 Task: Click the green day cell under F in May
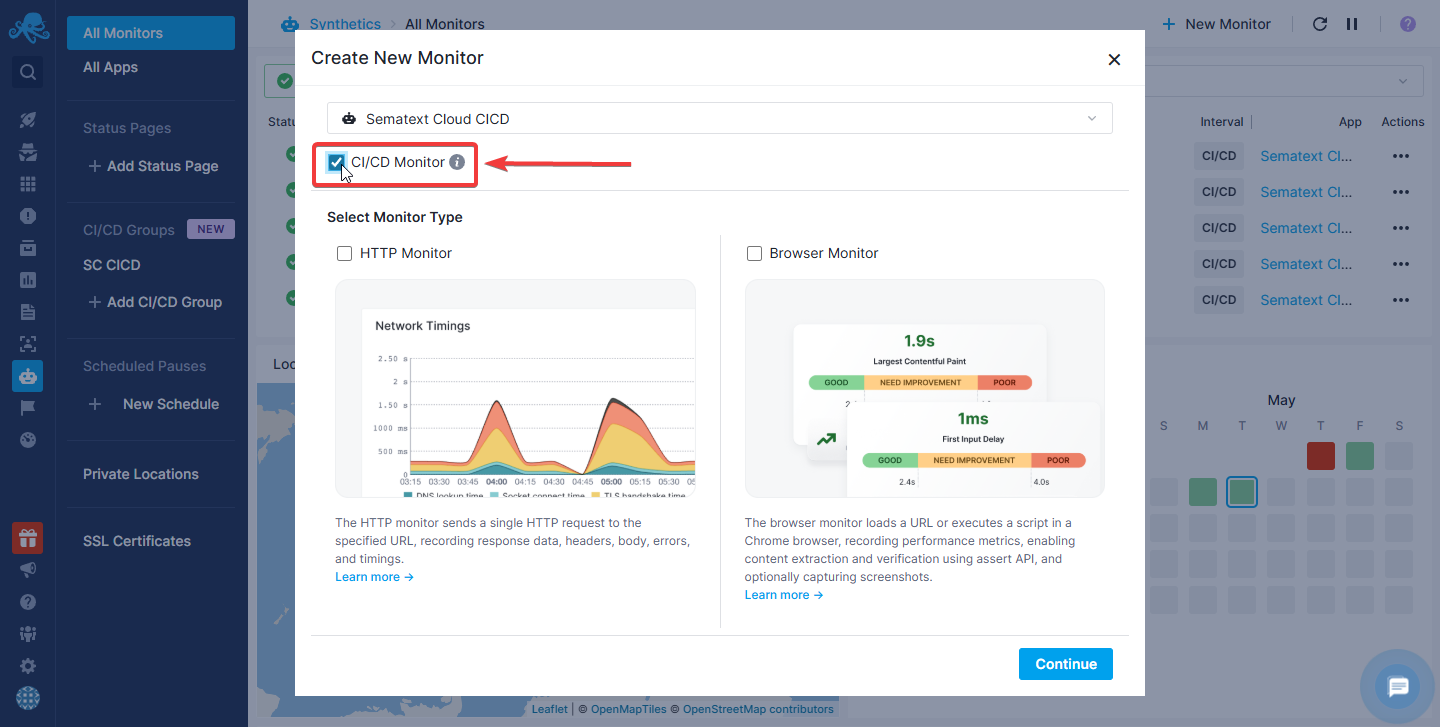coord(1360,456)
